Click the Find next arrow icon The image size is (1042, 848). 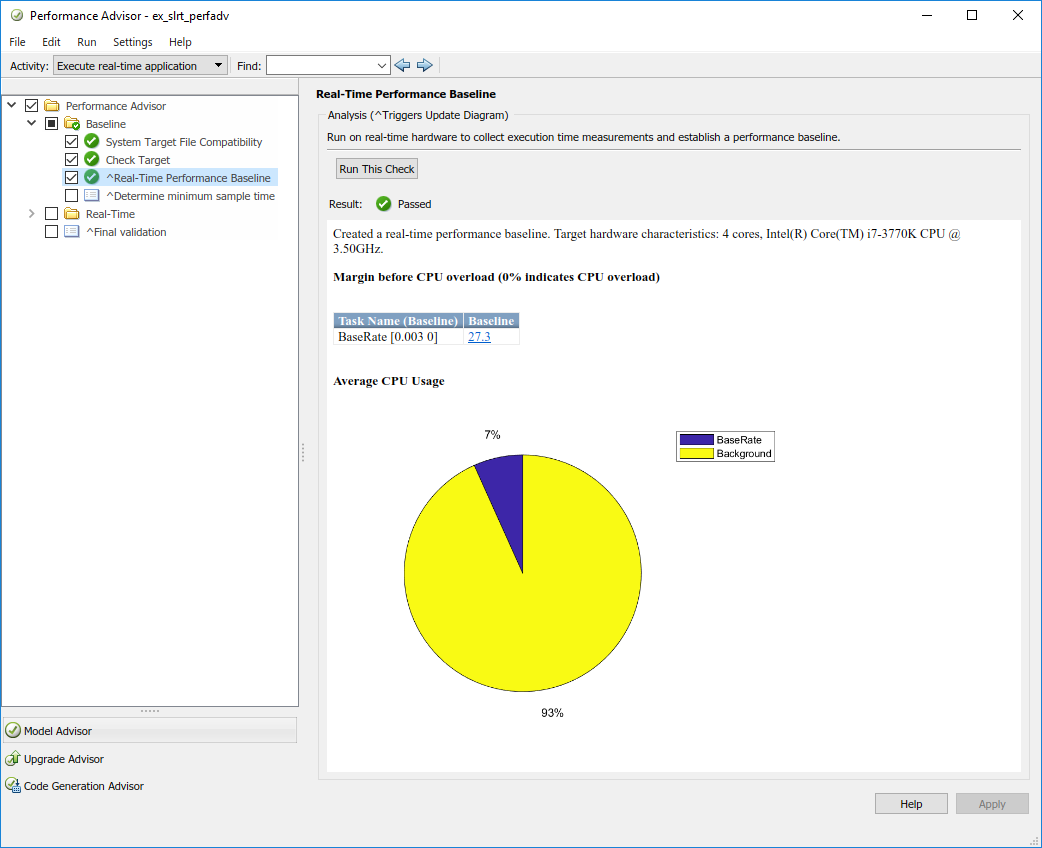click(425, 65)
